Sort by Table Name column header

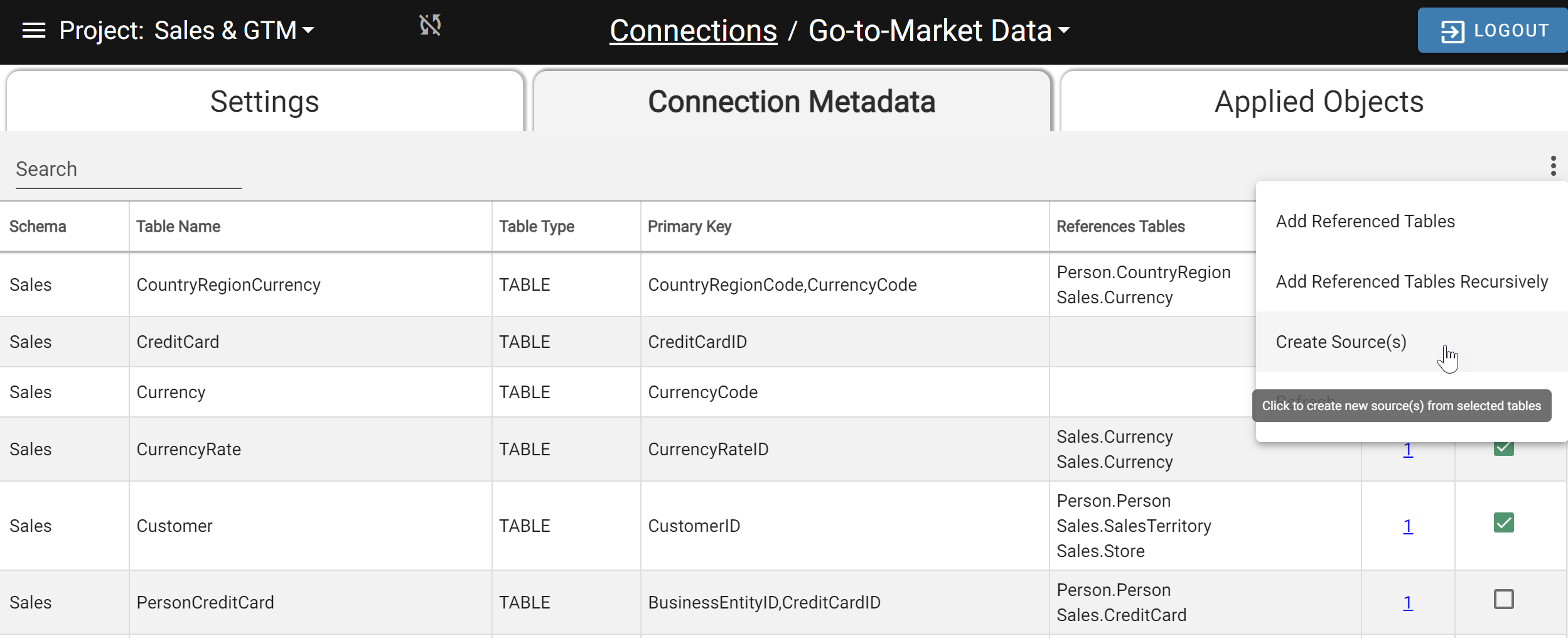(178, 226)
